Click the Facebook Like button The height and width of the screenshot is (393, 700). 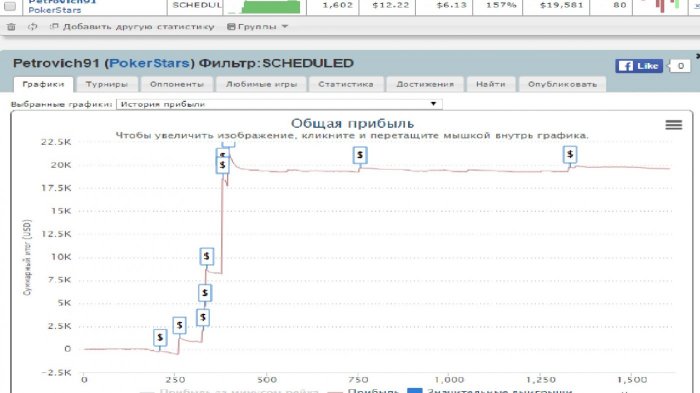click(639, 66)
